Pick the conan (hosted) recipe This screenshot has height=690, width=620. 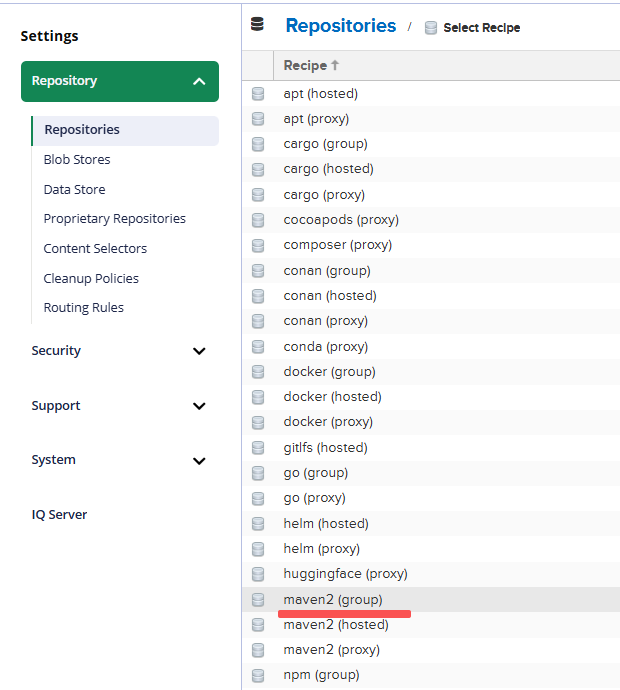330,296
